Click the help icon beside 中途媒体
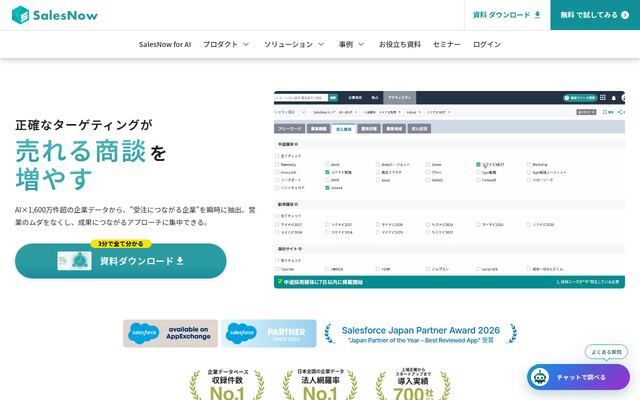 (x=296, y=144)
